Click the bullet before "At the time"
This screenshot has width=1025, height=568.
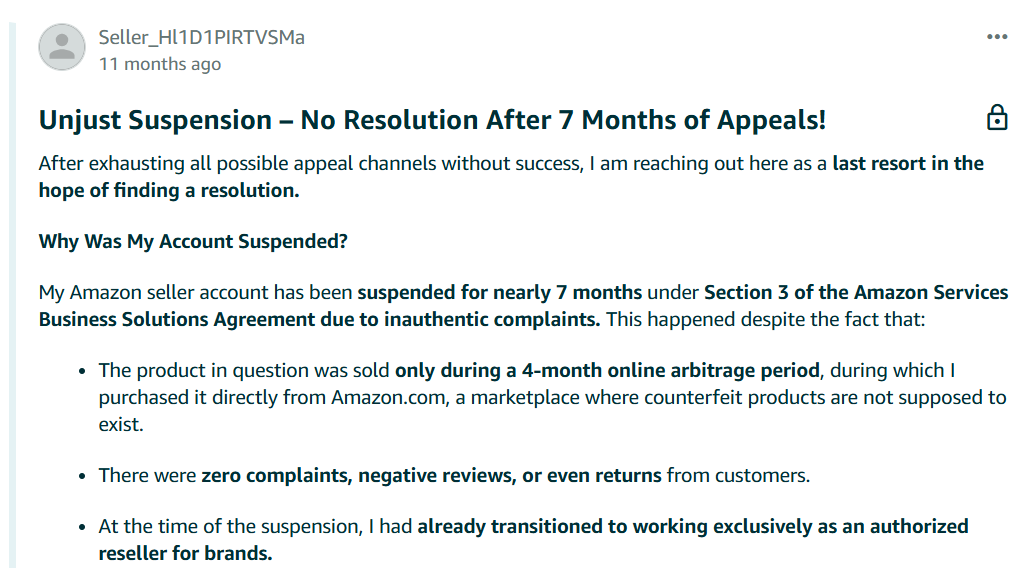click(82, 527)
